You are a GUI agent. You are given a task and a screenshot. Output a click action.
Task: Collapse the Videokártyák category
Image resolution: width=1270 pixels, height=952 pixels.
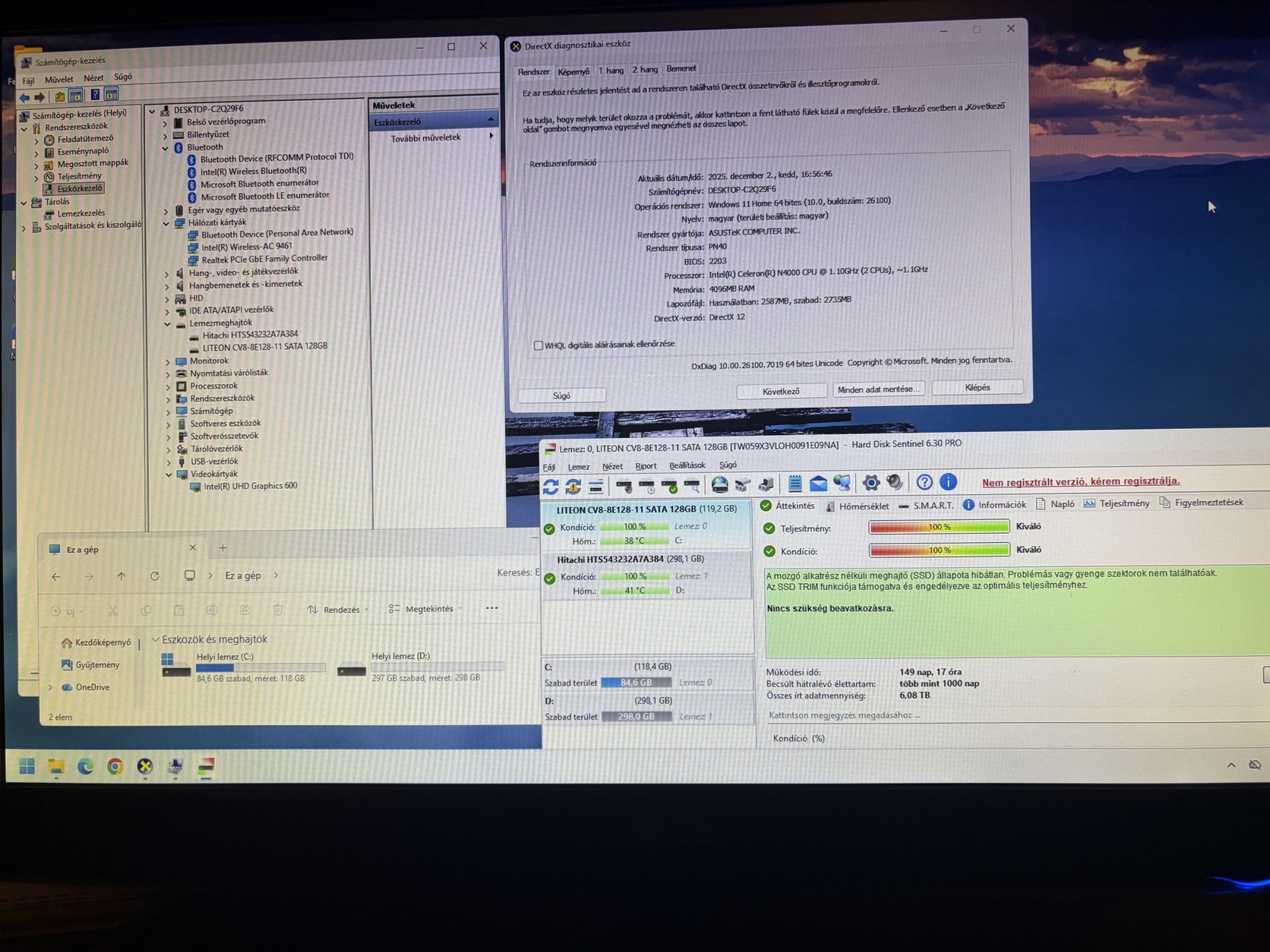coord(169,474)
